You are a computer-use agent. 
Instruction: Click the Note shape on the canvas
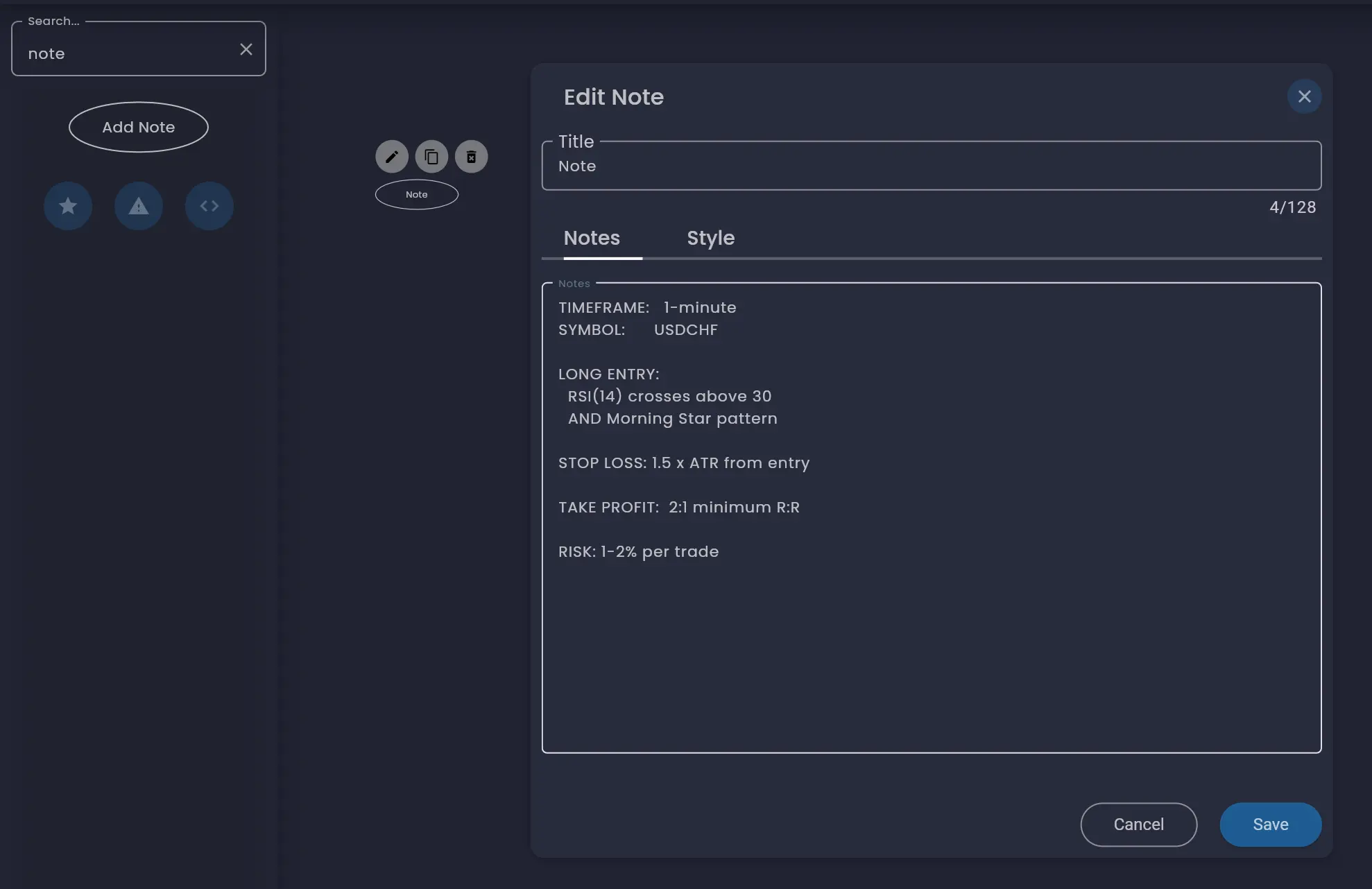[416, 194]
